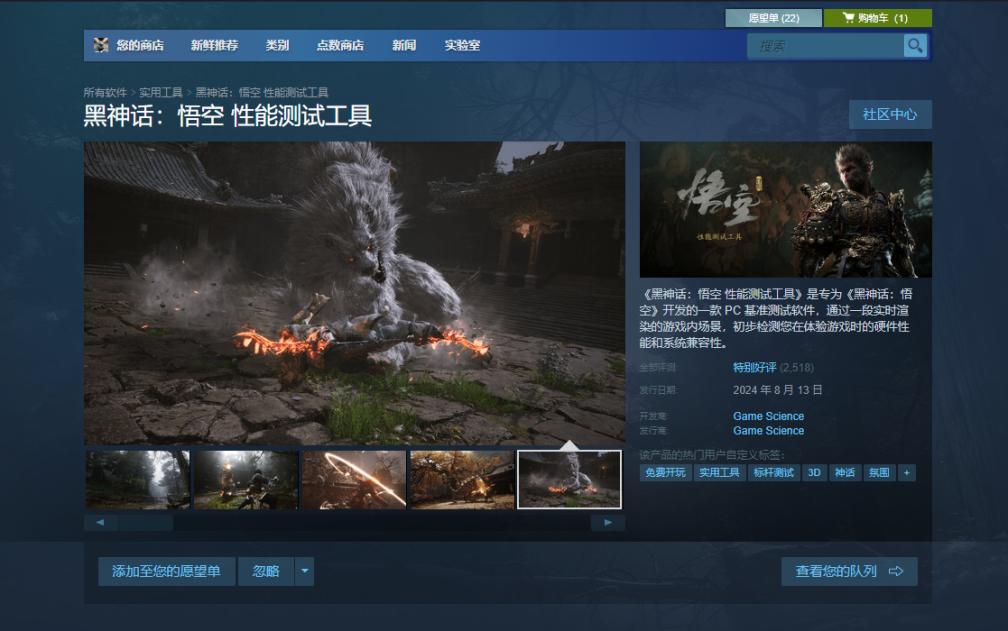Click 查看您的队列 button
The width and height of the screenshot is (1008, 631).
click(x=849, y=571)
